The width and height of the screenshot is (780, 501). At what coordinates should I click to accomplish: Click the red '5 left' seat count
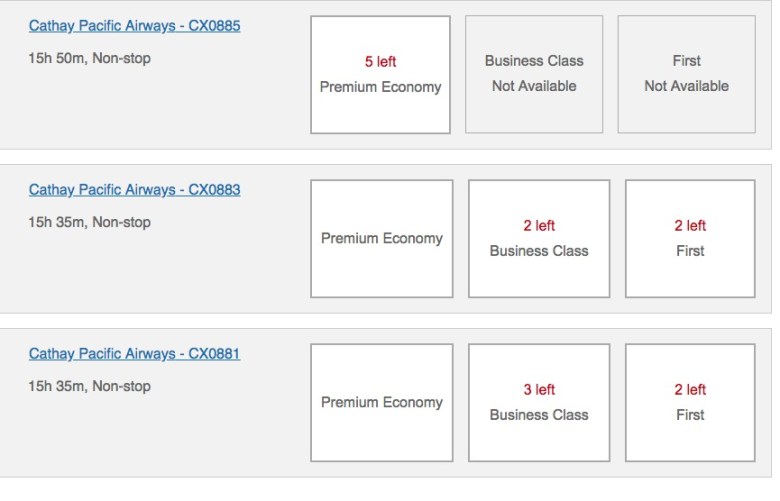tap(380, 62)
